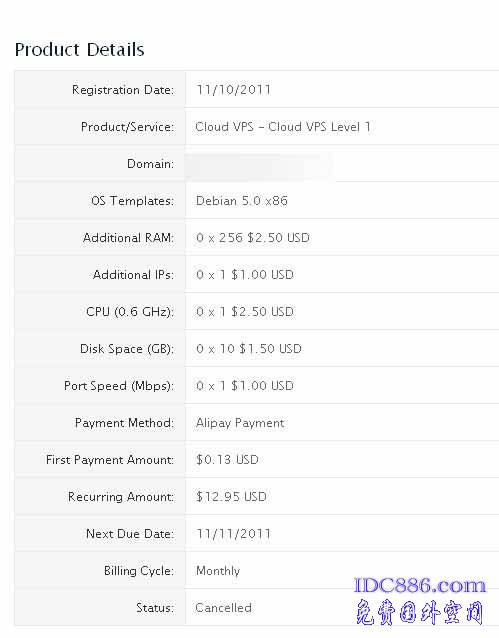Click the Debian 5.0 x86 template value
This screenshot has height=638, width=499.
pos(242,201)
